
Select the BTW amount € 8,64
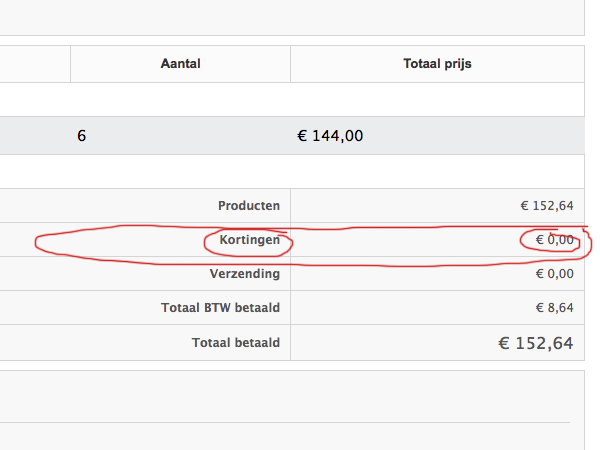coord(553,308)
